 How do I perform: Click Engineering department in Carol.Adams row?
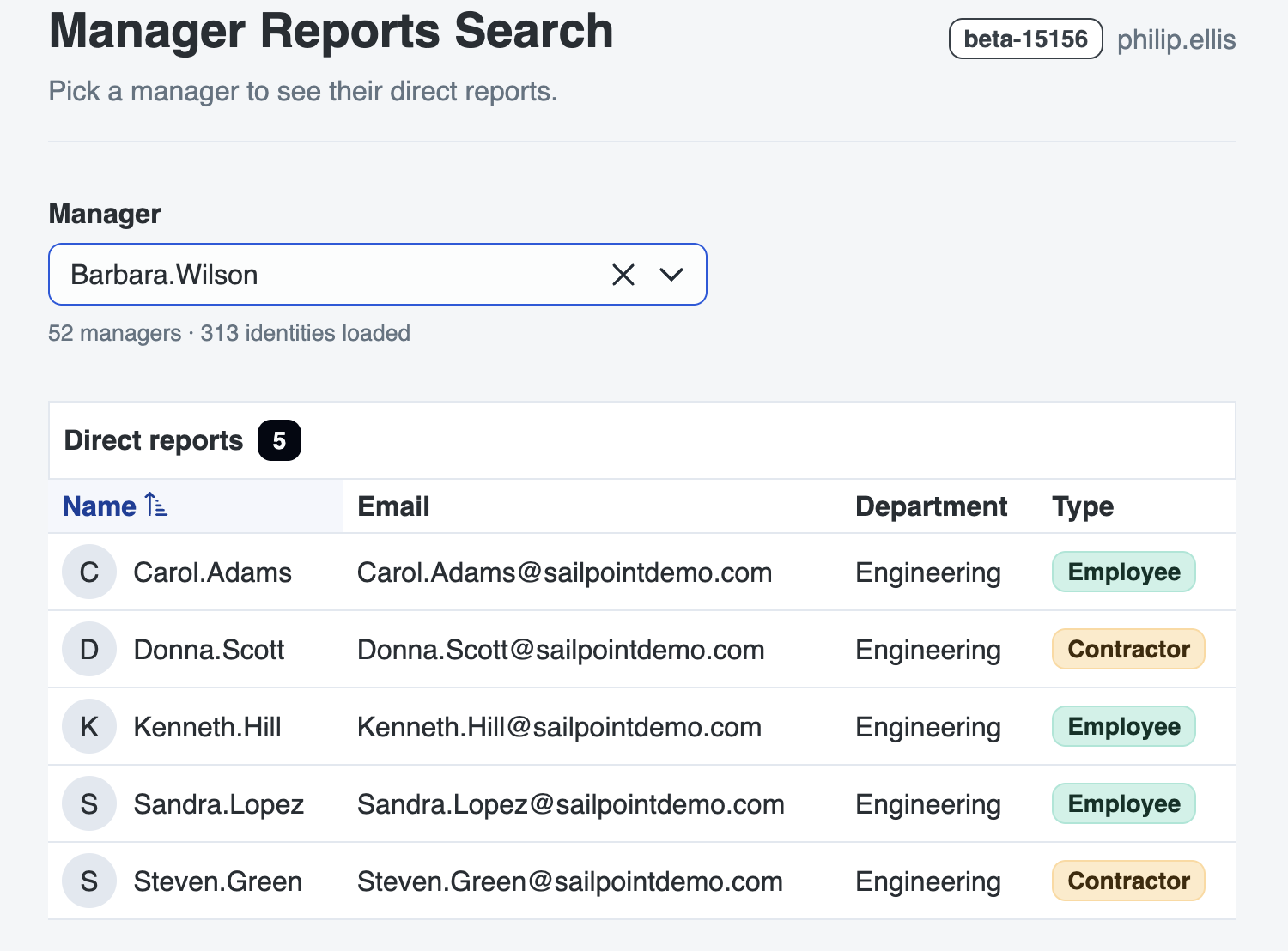pos(928,572)
